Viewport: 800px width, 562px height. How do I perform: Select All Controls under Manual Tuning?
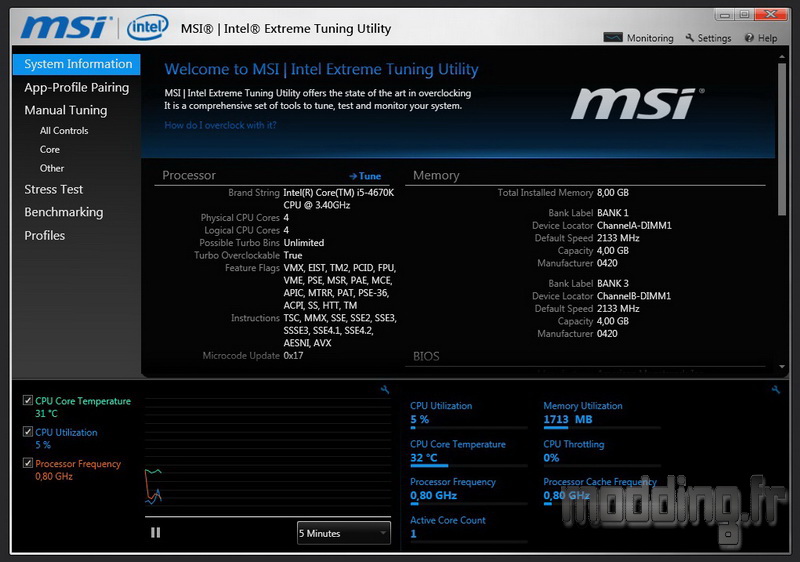[x=64, y=131]
